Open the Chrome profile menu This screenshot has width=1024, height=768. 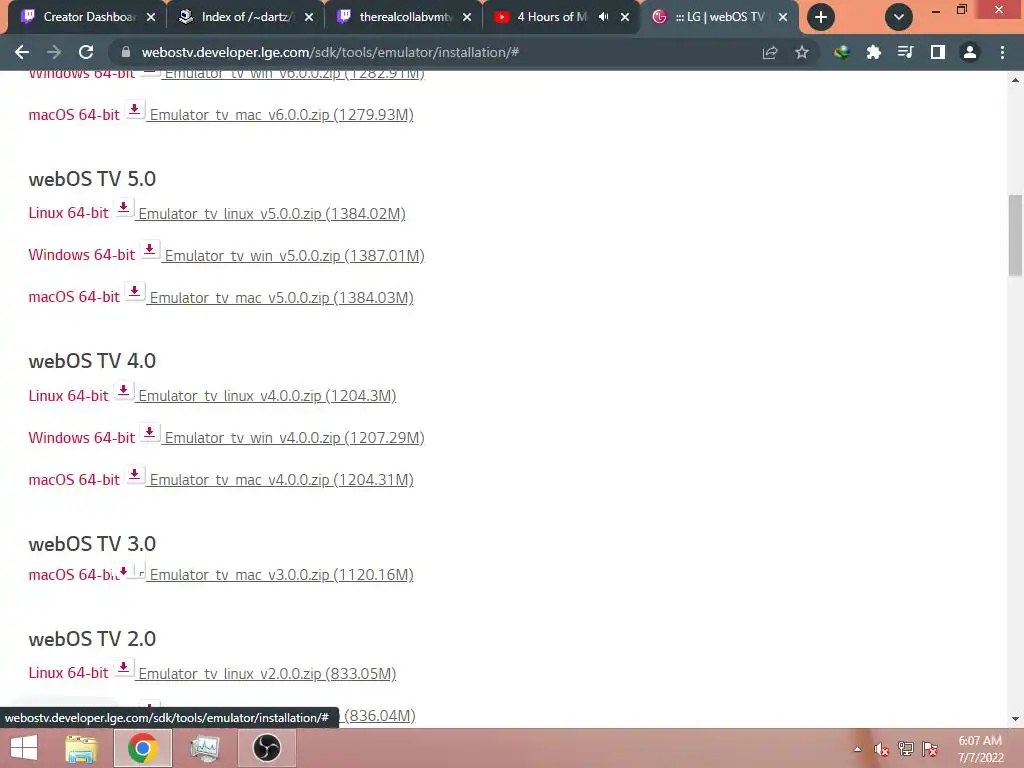coord(970,52)
